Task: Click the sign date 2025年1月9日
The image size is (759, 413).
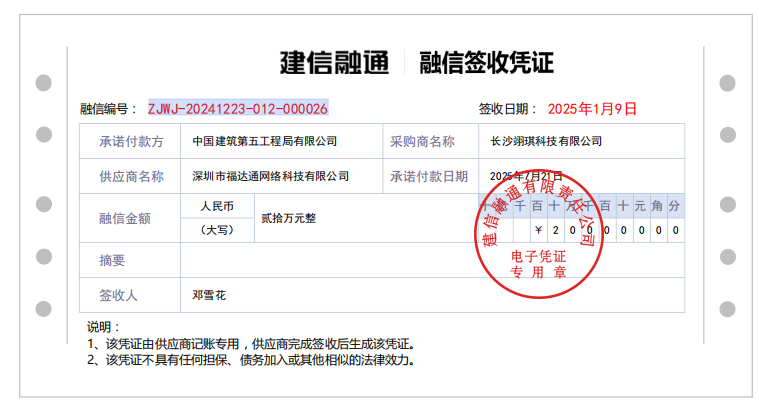Action: [x=592, y=108]
